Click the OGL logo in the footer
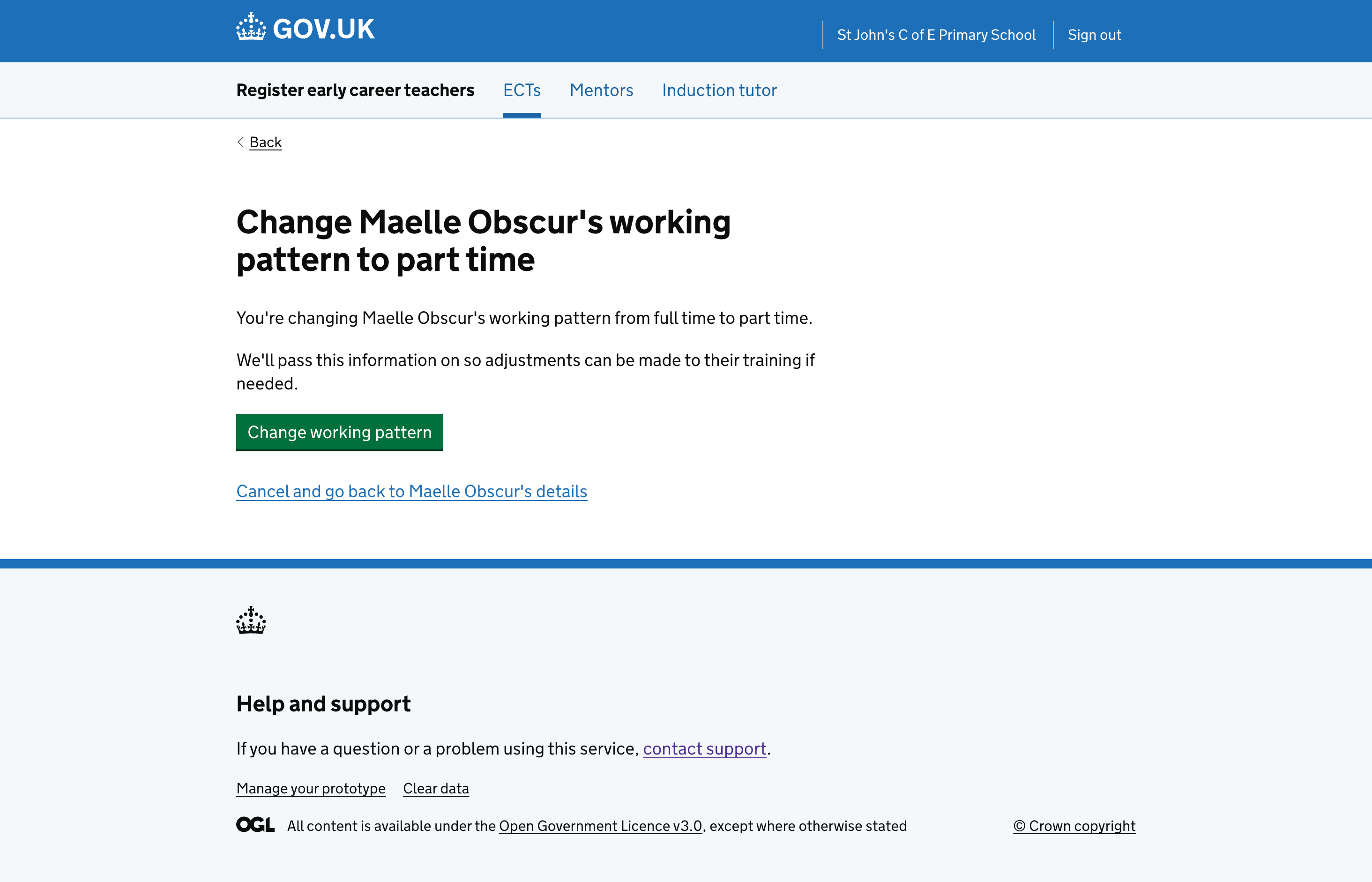Screen dimensions: 1372x882 (x=255, y=825)
